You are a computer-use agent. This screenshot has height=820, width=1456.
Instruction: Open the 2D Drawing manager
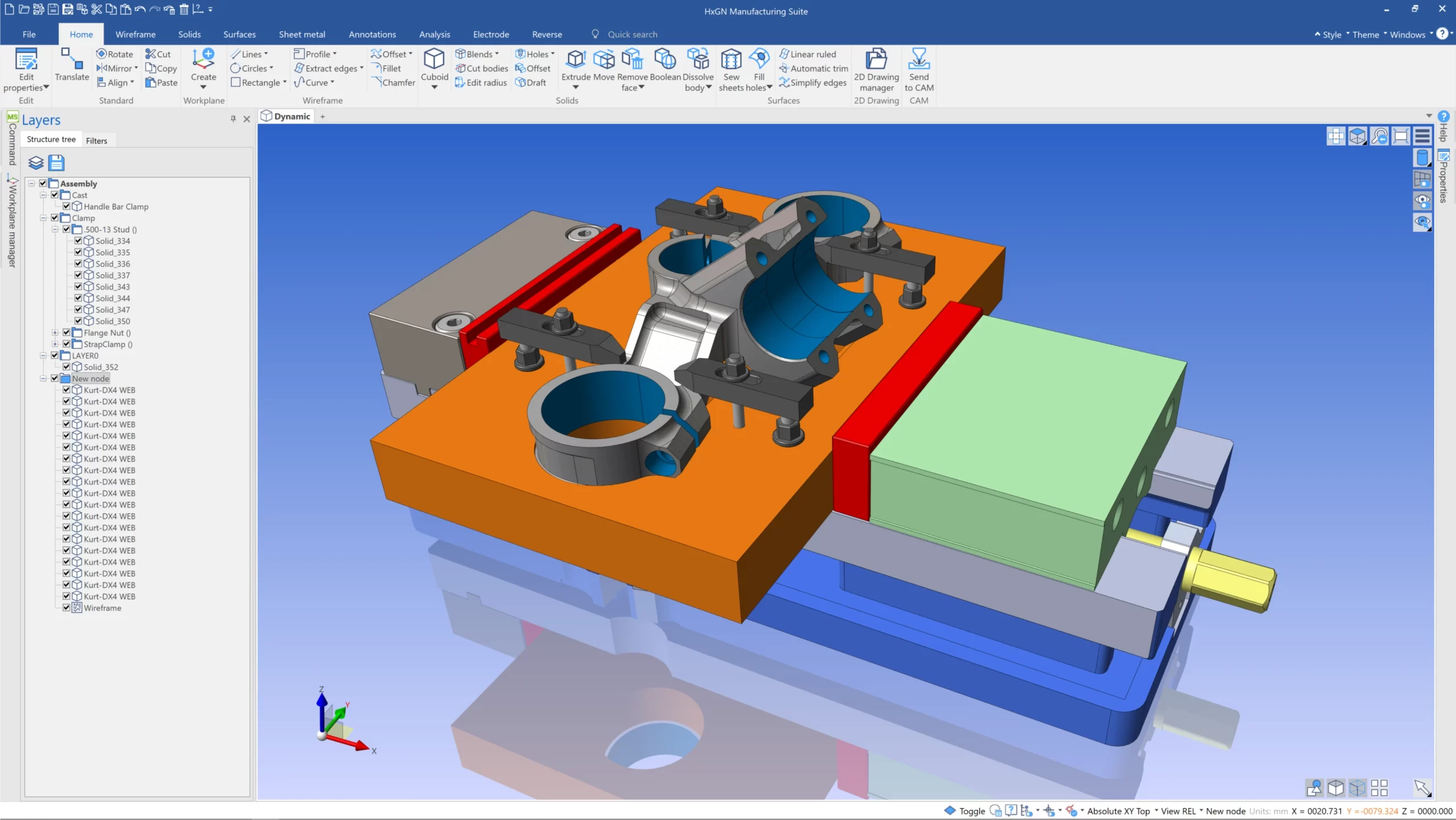coord(876,69)
